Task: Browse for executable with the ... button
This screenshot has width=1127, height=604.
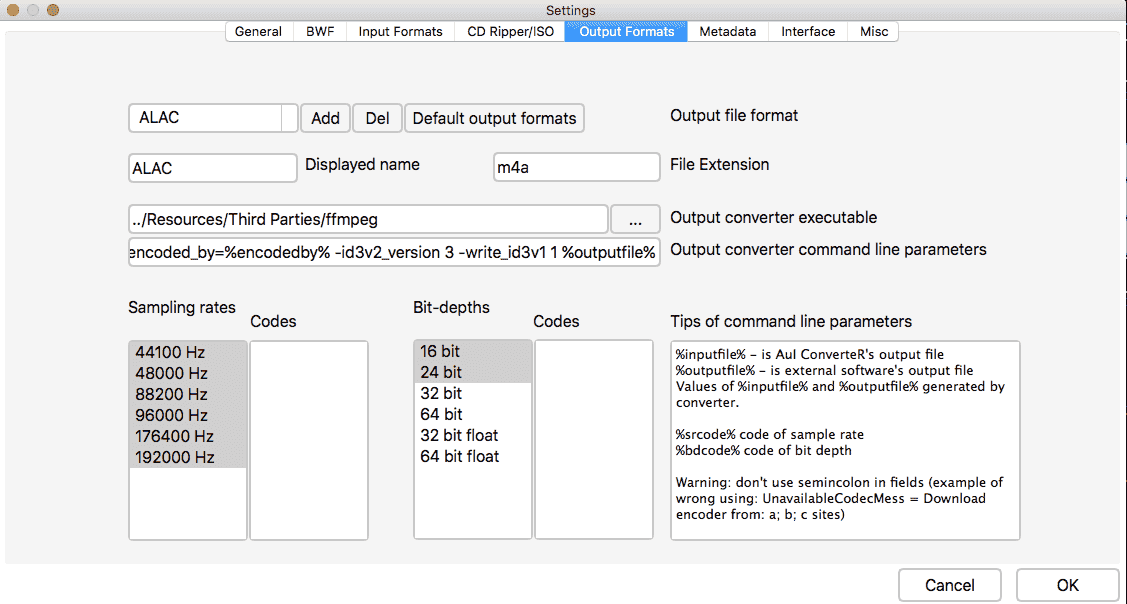Action: (635, 219)
